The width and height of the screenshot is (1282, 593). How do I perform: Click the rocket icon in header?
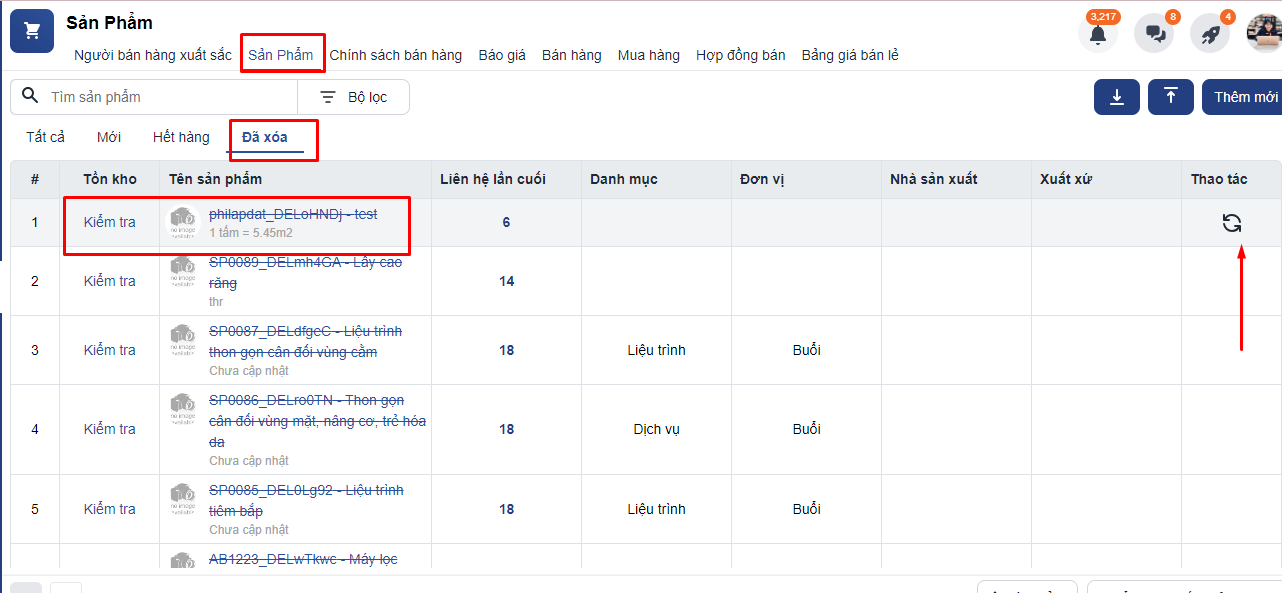(1210, 34)
